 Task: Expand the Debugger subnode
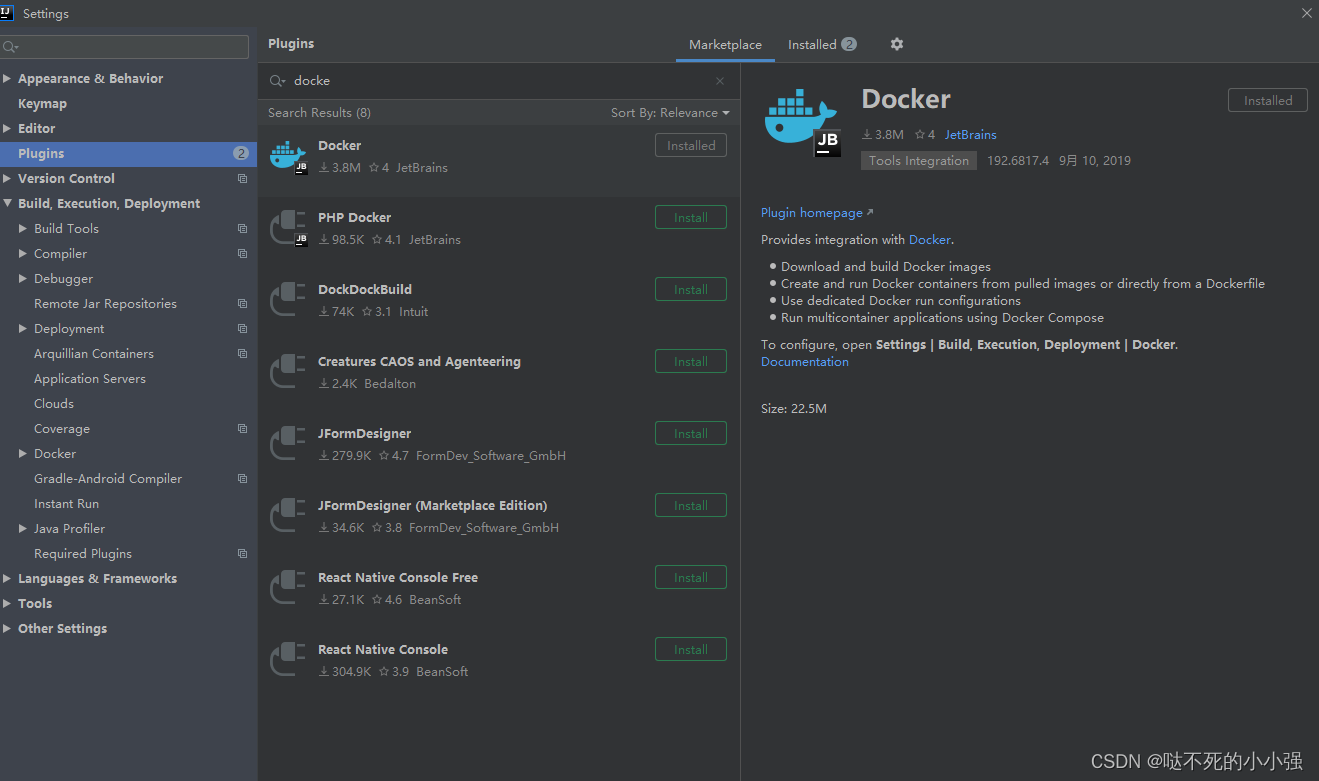coord(23,279)
